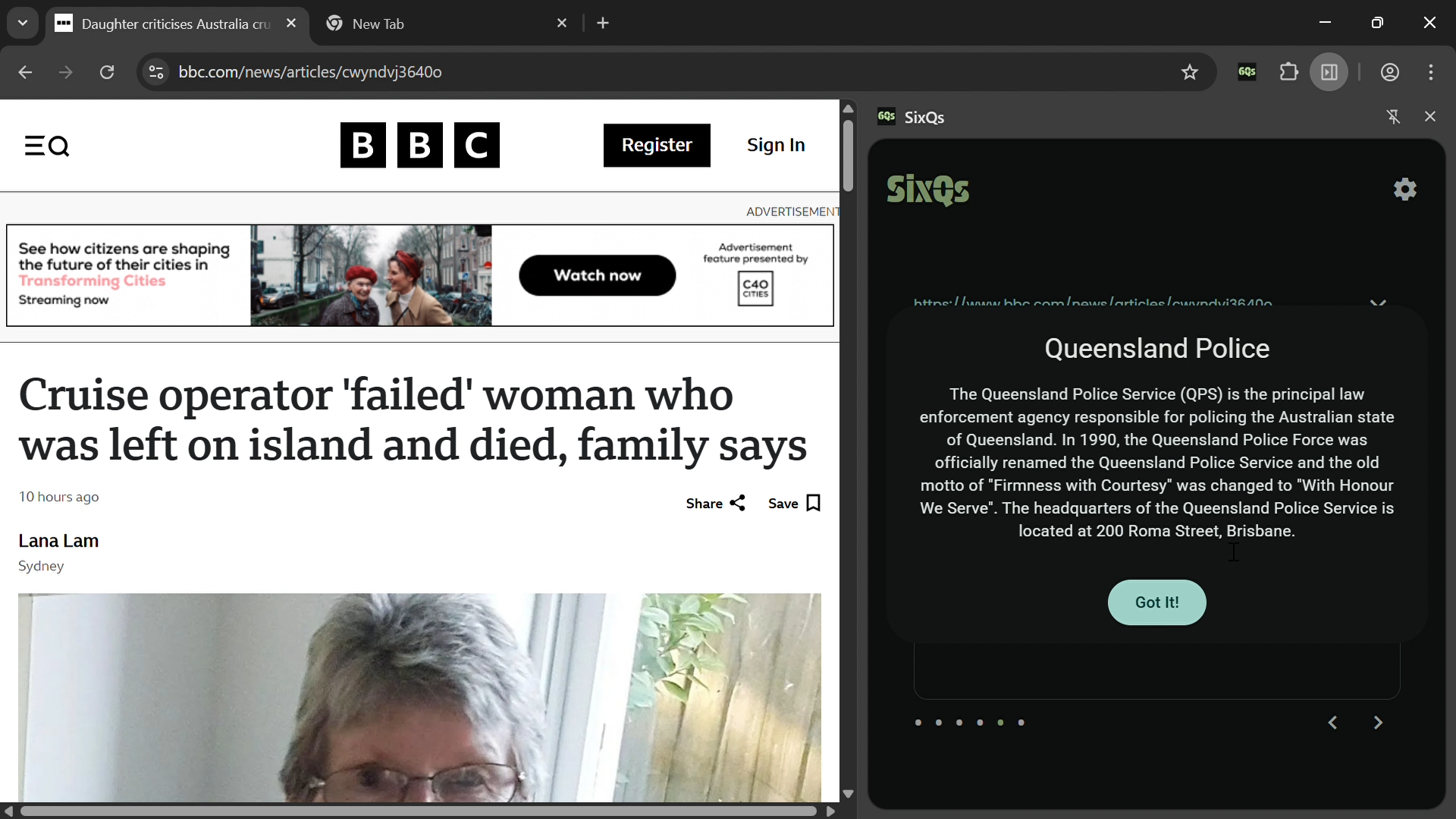Screen dimensions: 1456x819
Task: Reload the current page
Action: (x=107, y=72)
